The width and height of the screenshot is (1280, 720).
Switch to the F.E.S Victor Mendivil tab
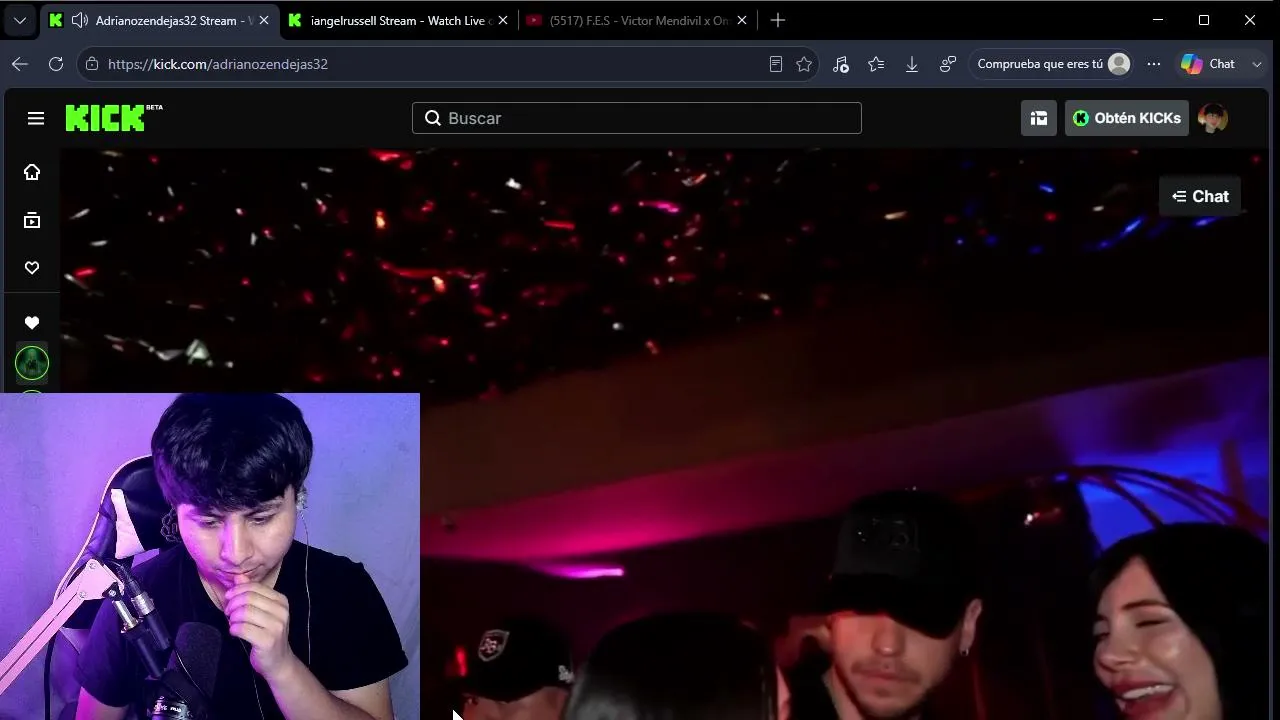[638, 20]
